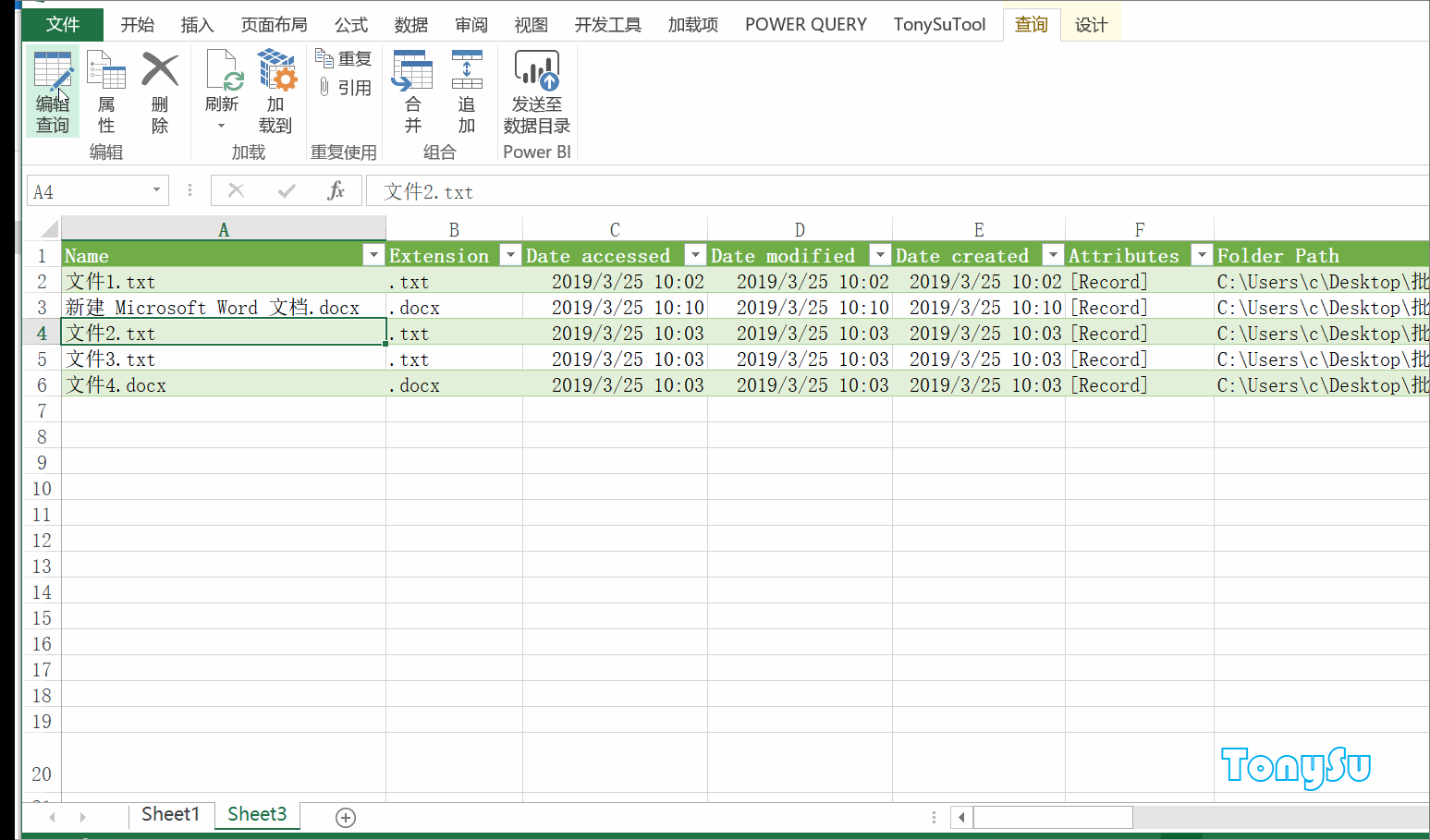The width and height of the screenshot is (1430, 840).
Task: Switch to the Sheet1 worksheet tab
Action: (x=170, y=814)
